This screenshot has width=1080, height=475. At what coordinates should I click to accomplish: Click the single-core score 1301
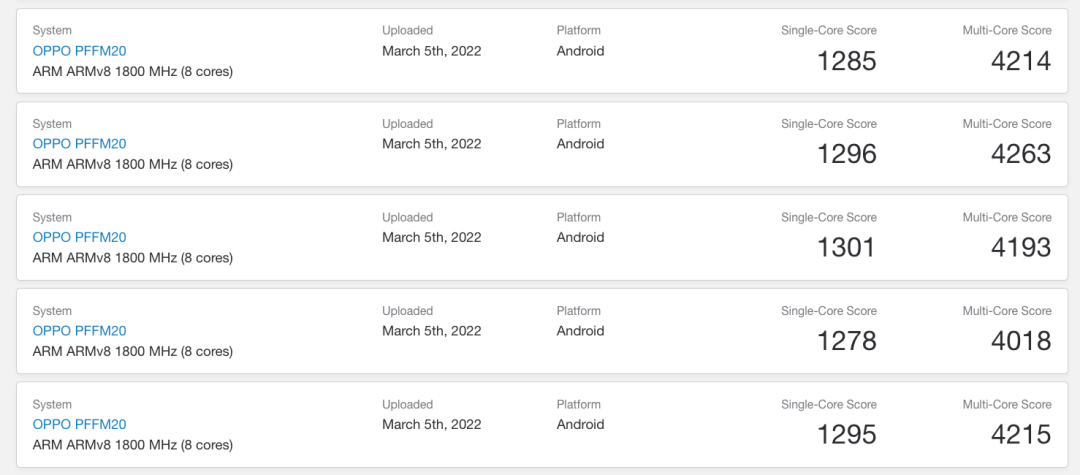(846, 247)
